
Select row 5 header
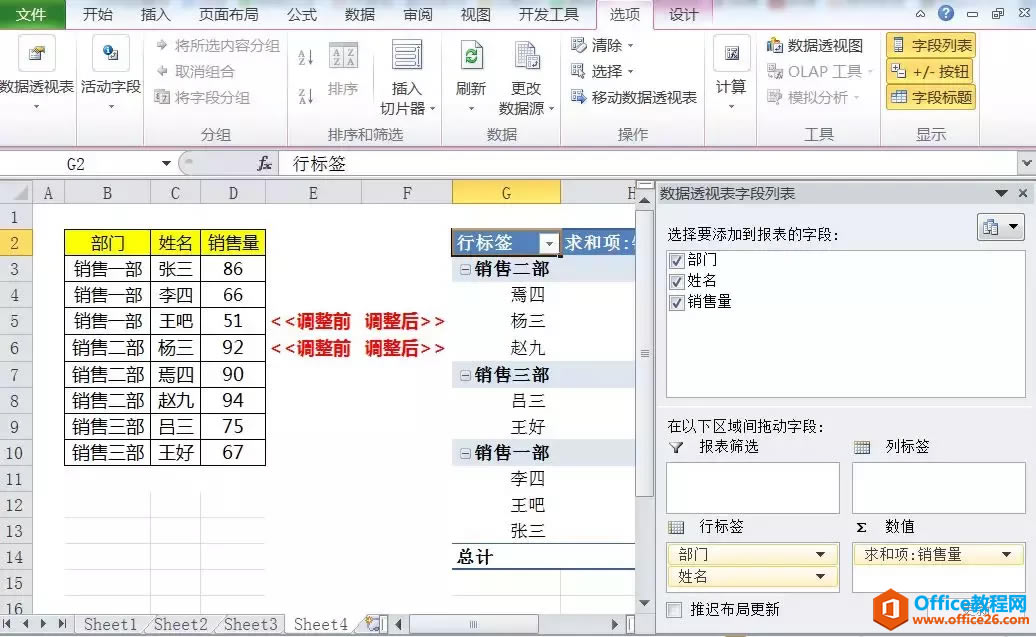pyautogui.click(x=15, y=321)
